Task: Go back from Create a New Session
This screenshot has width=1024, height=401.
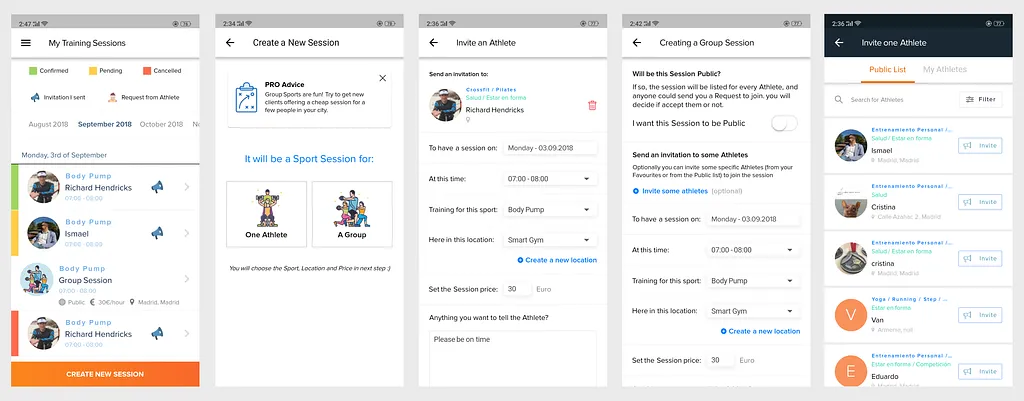Action: [x=230, y=42]
